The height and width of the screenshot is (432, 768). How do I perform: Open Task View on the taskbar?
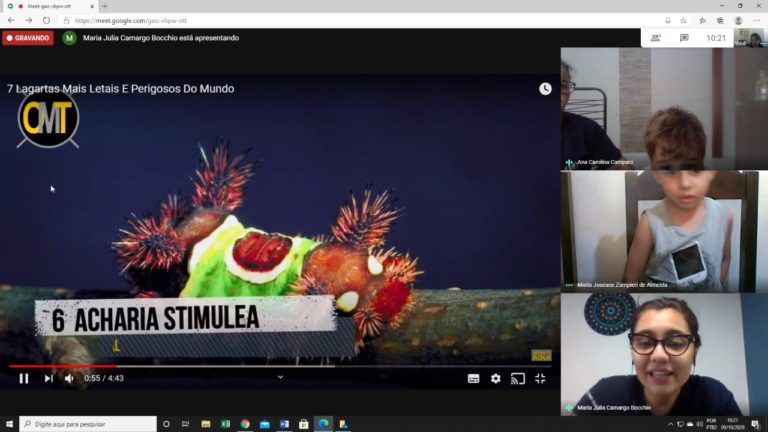(185, 424)
